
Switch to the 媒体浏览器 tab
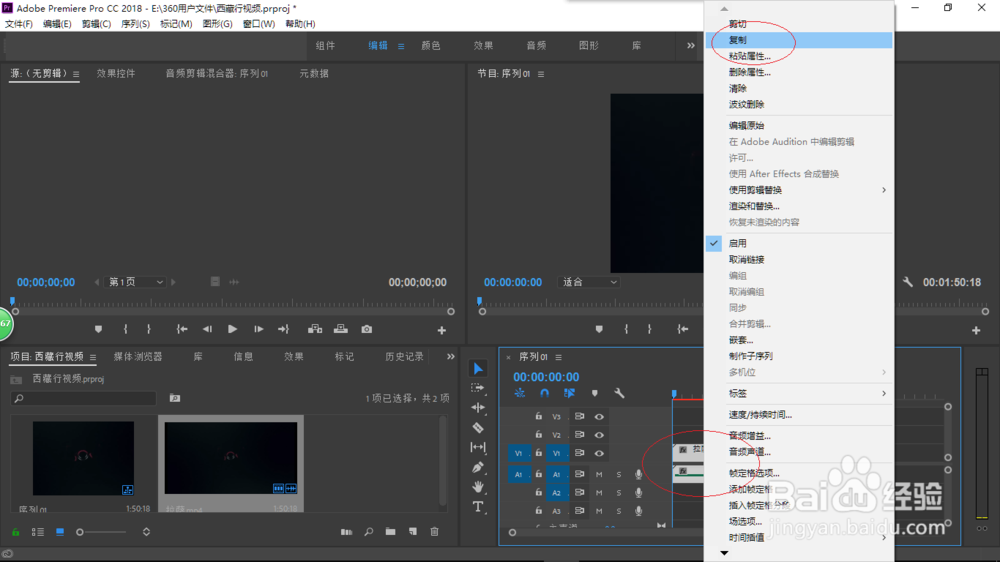[138, 357]
